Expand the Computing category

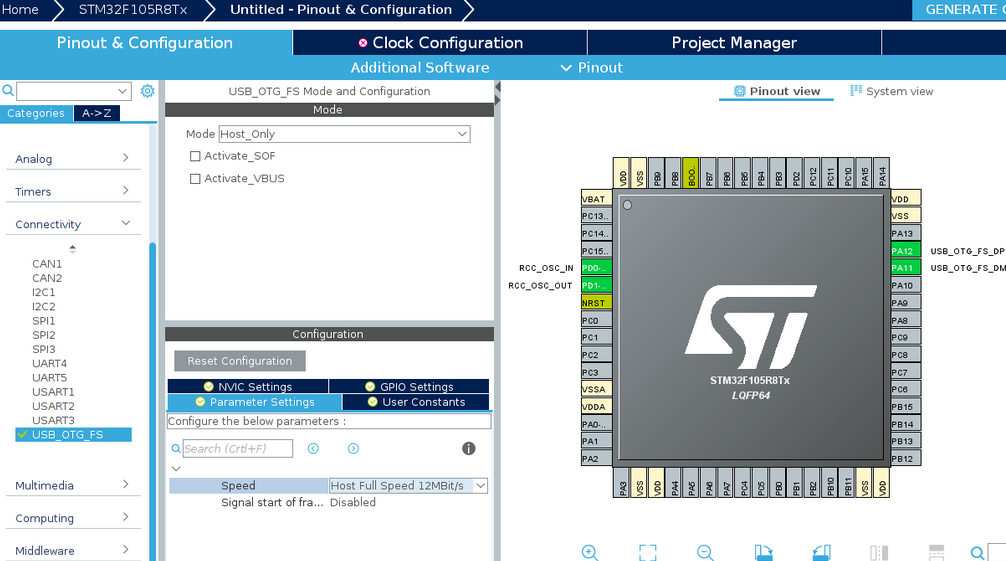pos(73,518)
